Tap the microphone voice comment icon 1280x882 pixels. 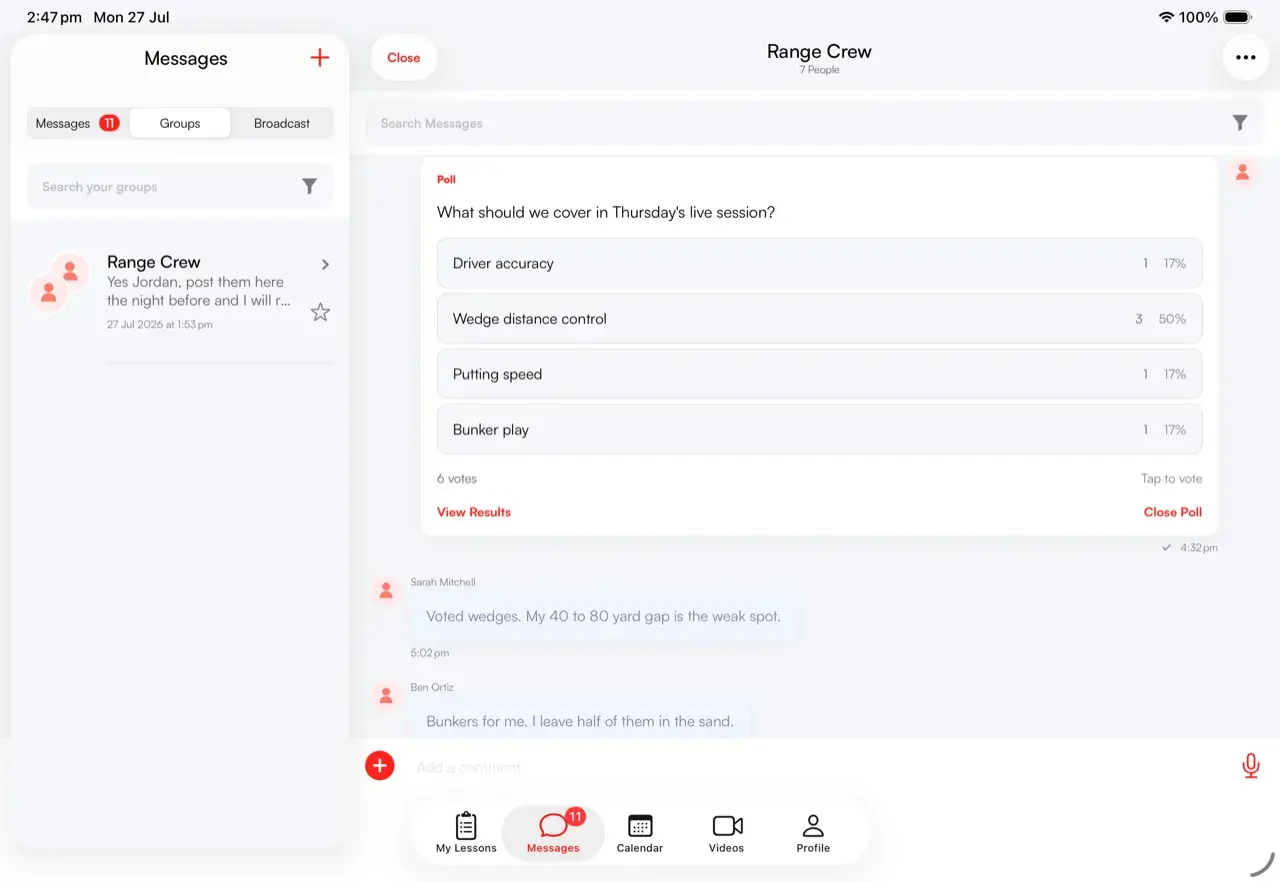[x=1250, y=766]
